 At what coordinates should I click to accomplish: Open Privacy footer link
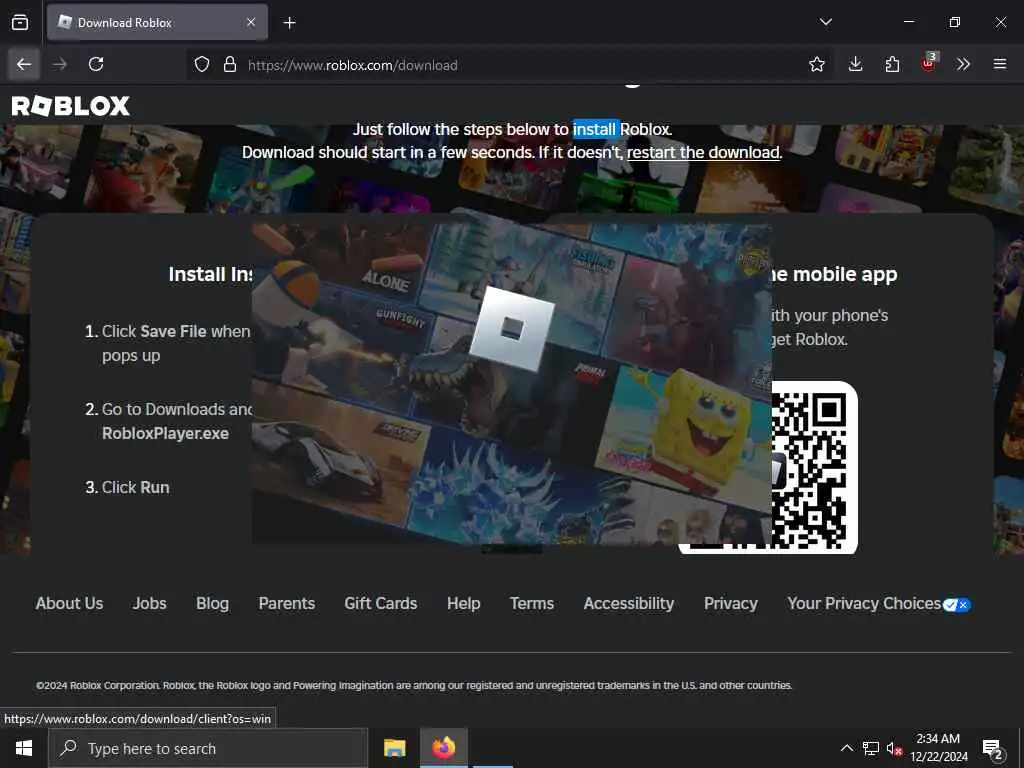point(731,603)
